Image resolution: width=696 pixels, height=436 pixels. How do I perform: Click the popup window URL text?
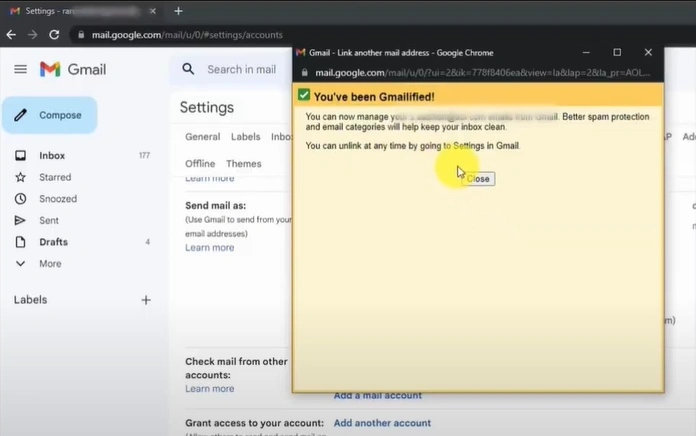coord(483,72)
